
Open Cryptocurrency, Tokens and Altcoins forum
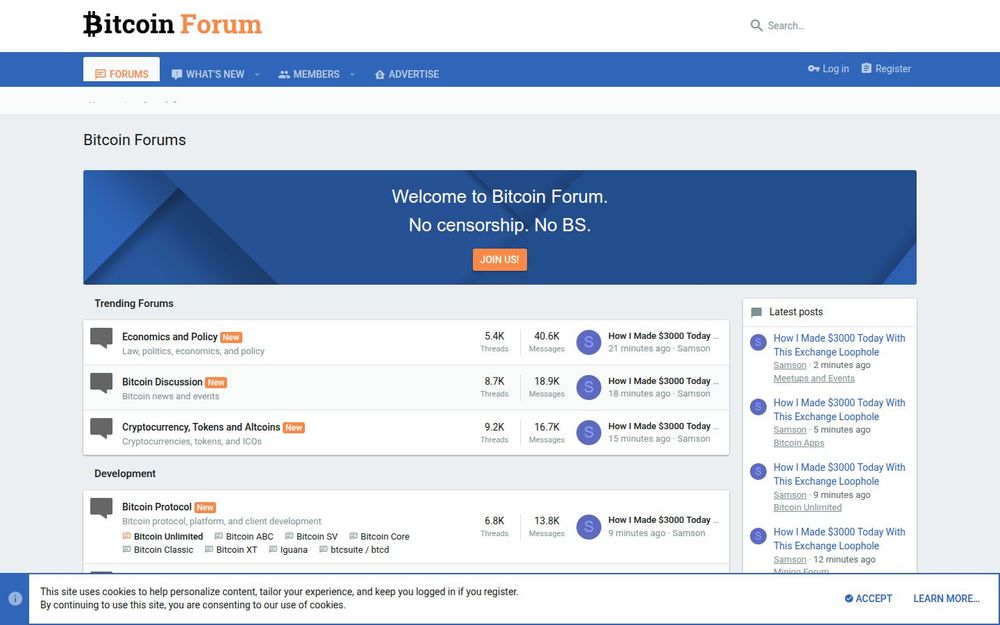pos(201,427)
